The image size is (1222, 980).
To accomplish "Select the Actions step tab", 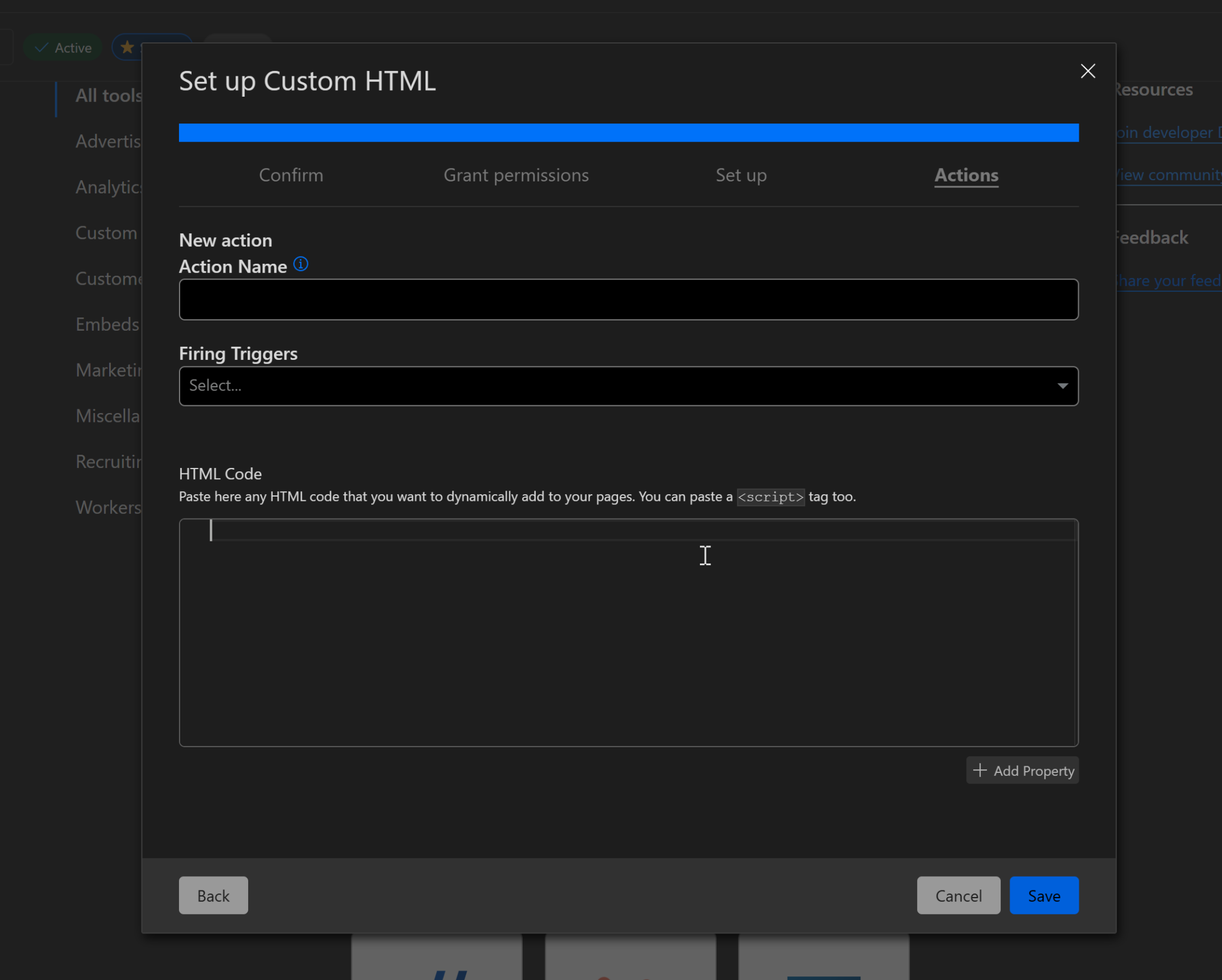I will tap(965, 175).
